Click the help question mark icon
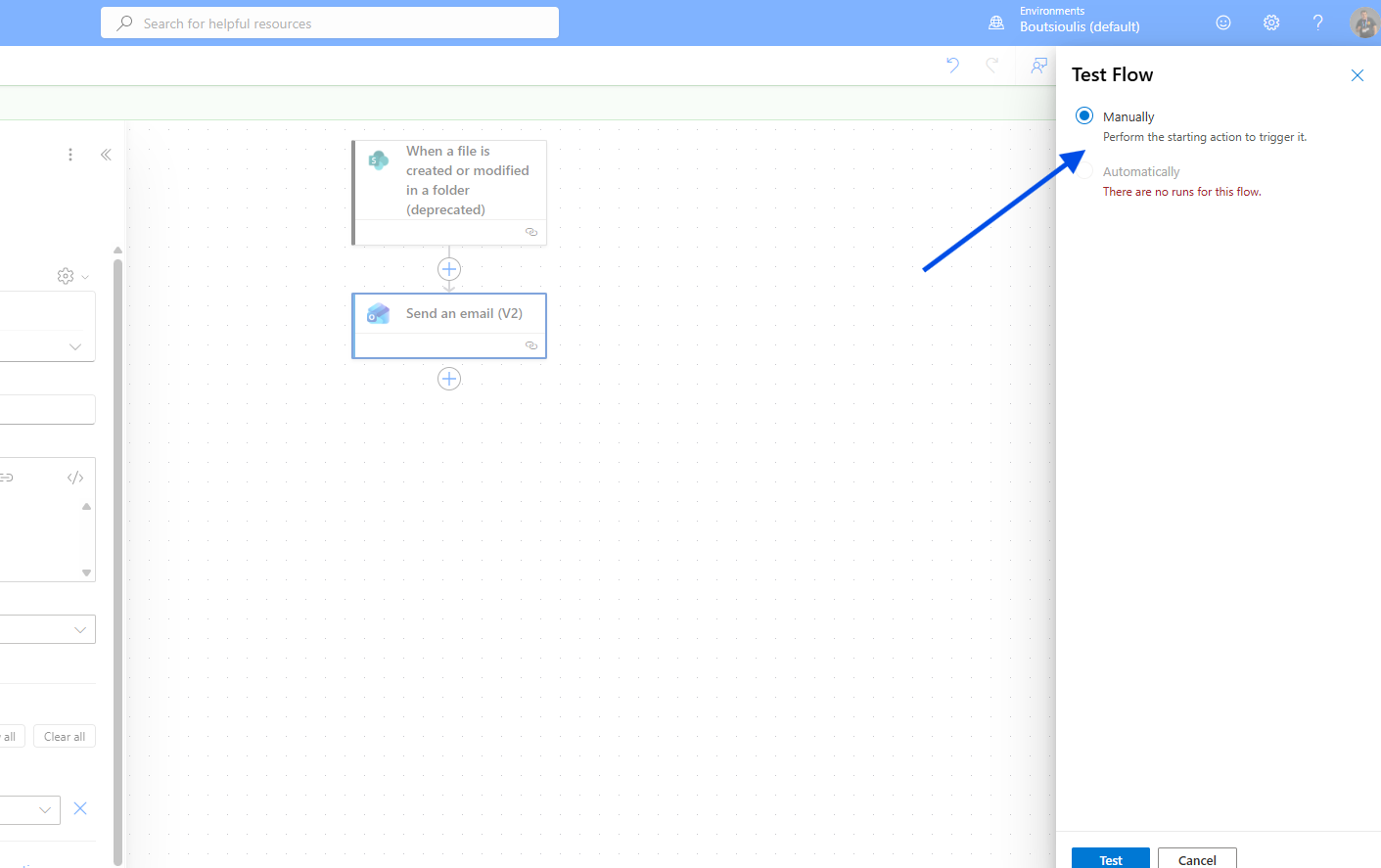Image resolution: width=1381 pixels, height=868 pixels. pyautogui.click(x=1317, y=23)
